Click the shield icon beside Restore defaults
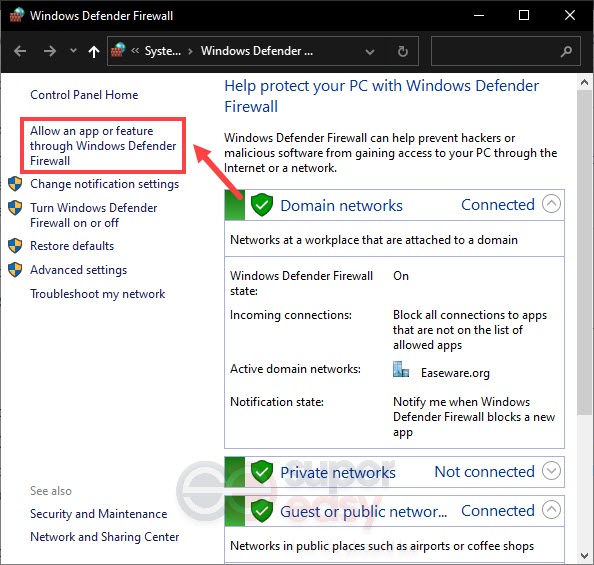The image size is (594, 565). [x=15, y=246]
